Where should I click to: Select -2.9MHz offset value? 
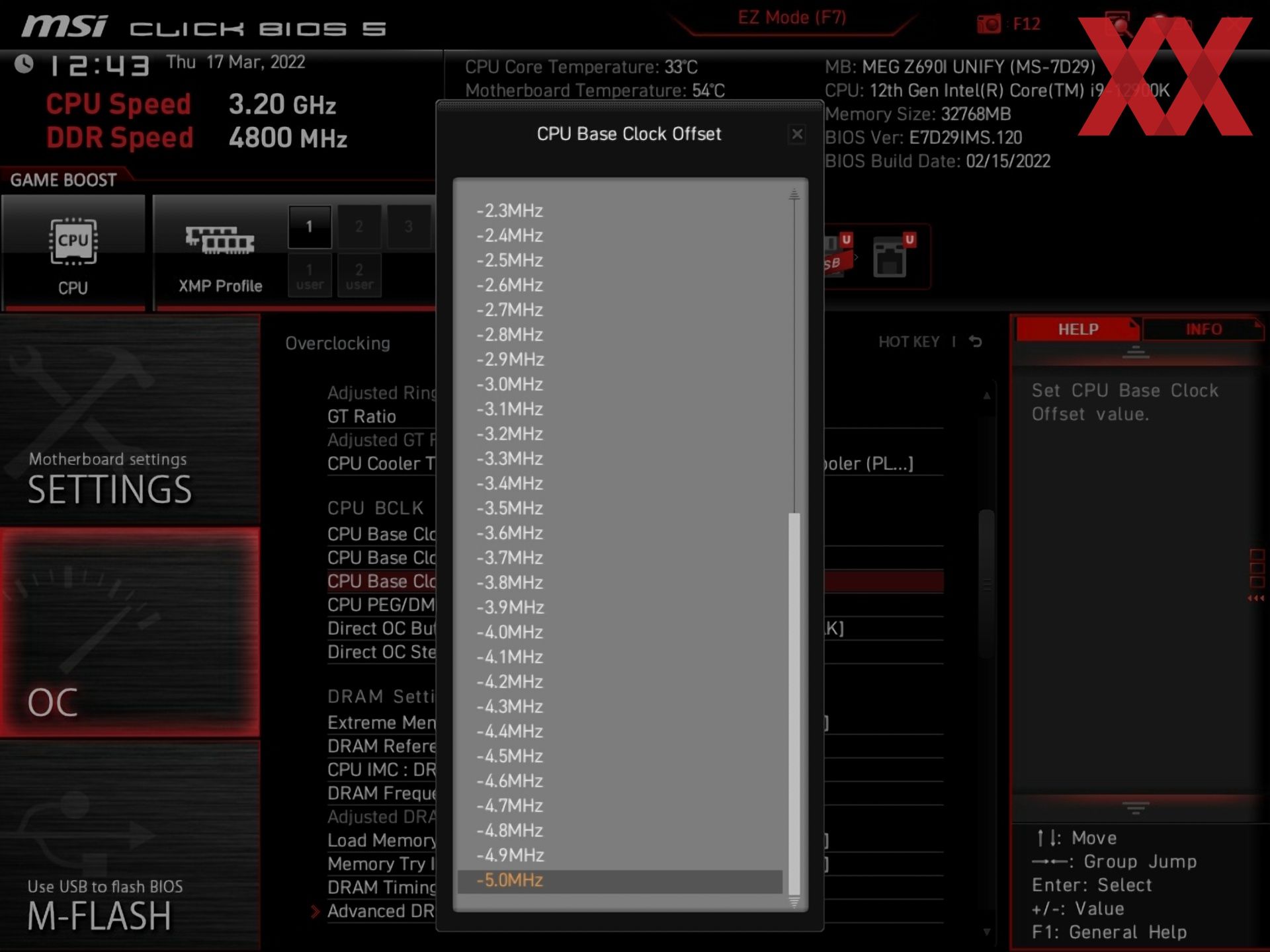coord(509,360)
